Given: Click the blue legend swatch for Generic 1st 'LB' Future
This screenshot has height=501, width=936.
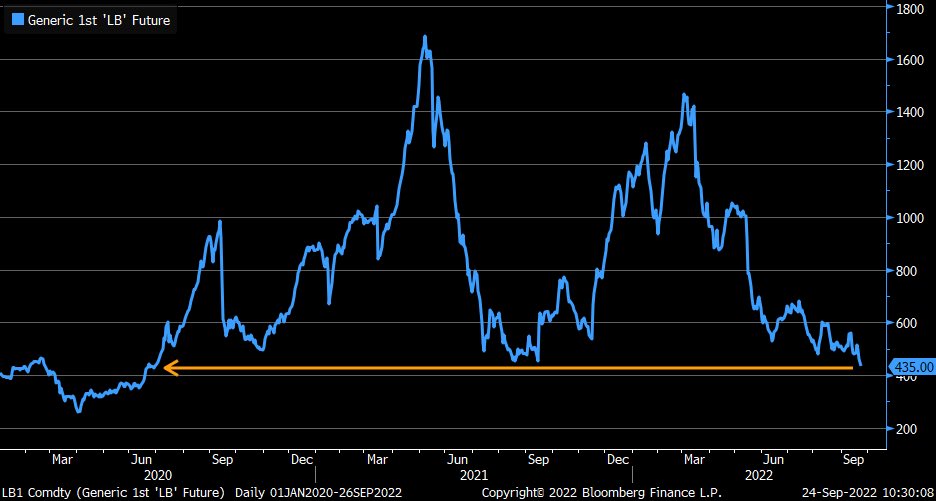Looking at the screenshot, I should coord(19,20).
